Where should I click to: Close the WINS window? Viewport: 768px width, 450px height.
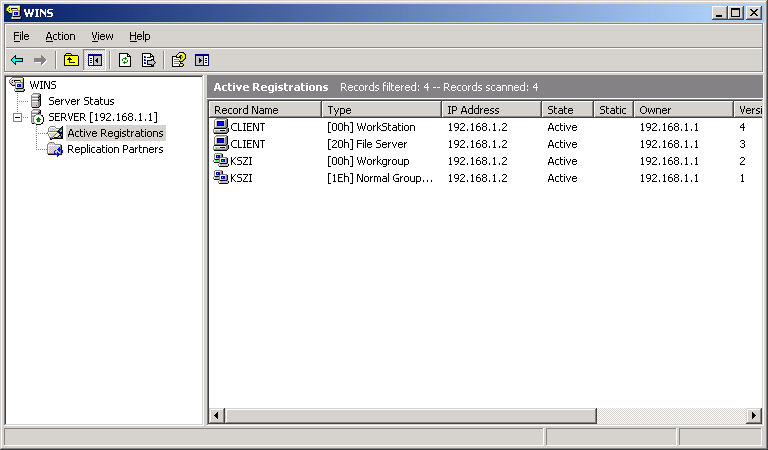(x=753, y=13)
